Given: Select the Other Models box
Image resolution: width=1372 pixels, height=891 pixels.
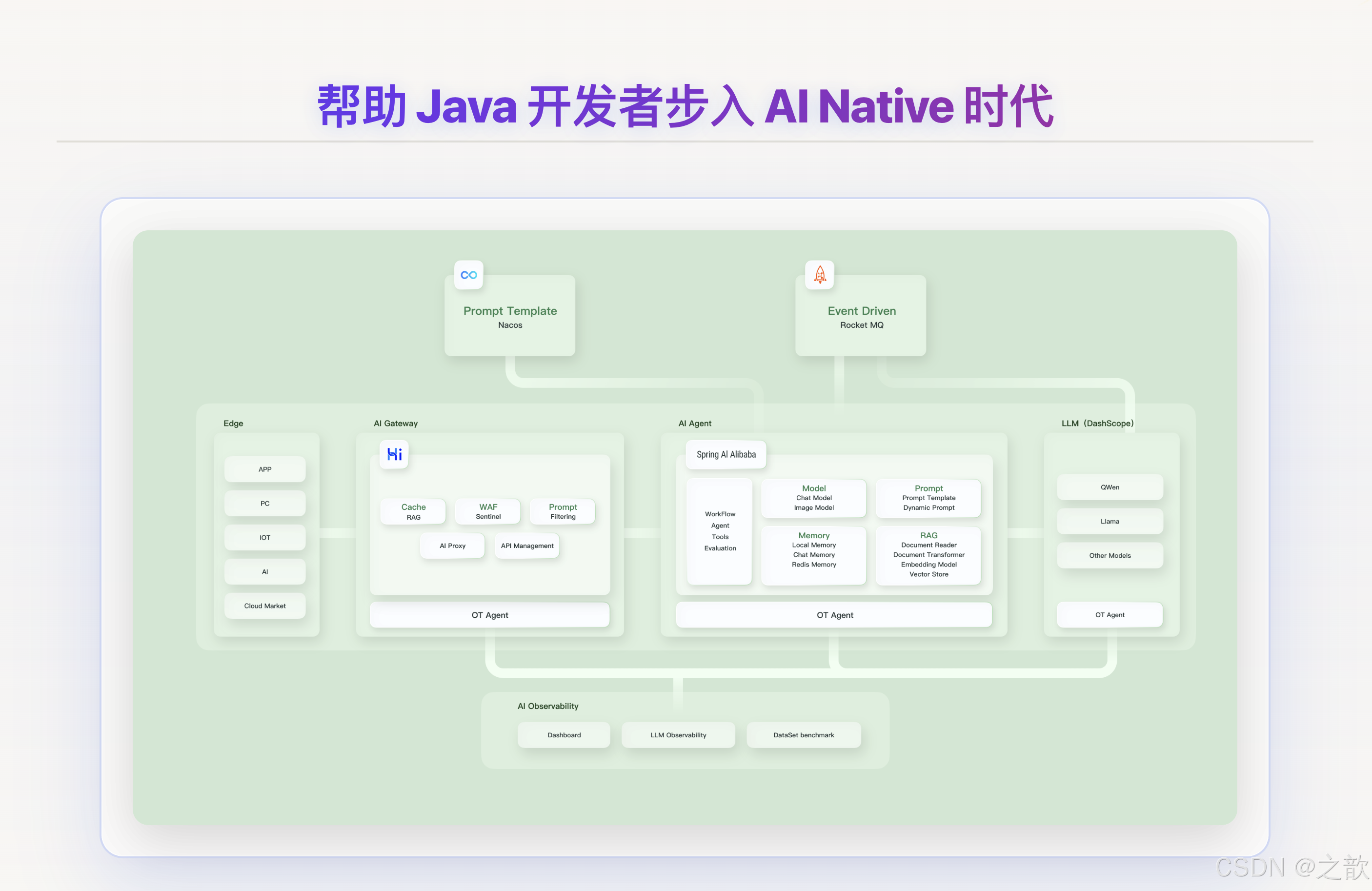Looking at the screenshot, I should pyautogui.click(x=1110, y=555).
